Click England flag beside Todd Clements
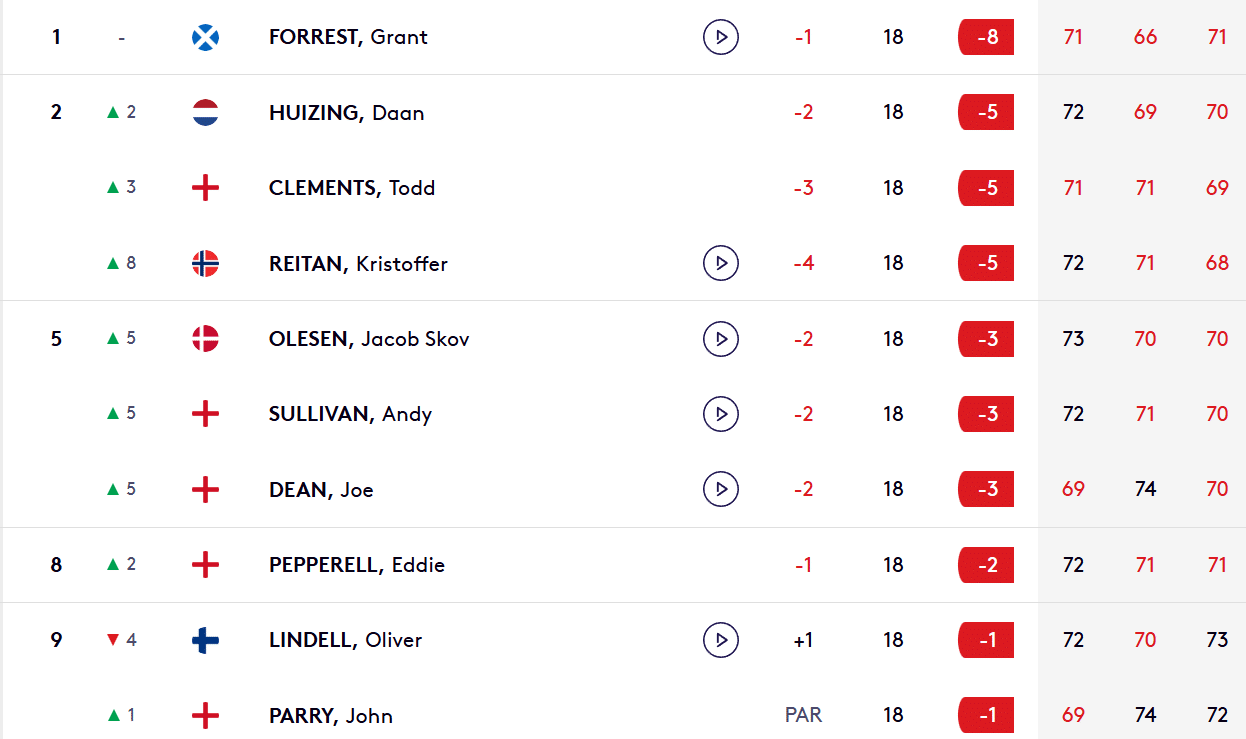Image resolution: width=1246 pixels, height=739 pixels. (205, 188)
